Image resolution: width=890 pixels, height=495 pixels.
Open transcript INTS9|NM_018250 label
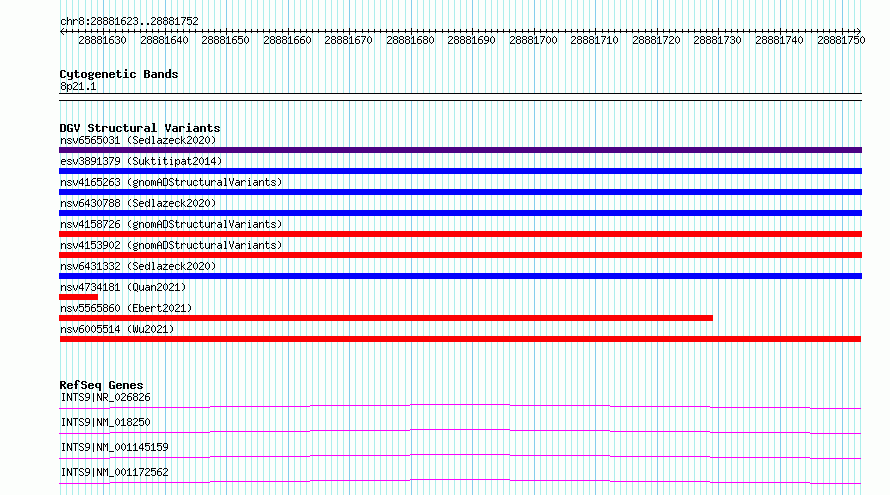[x=106, y=422]
